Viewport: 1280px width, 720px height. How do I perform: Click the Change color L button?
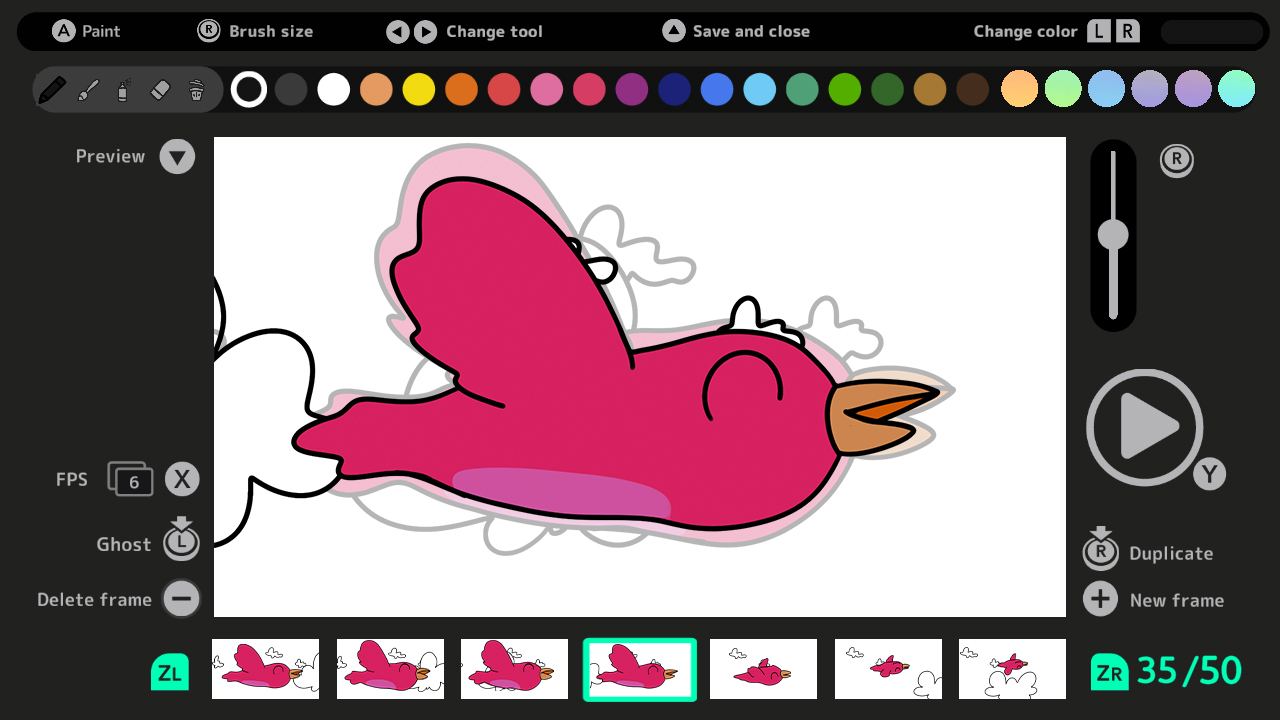(x=1097, y=31)
